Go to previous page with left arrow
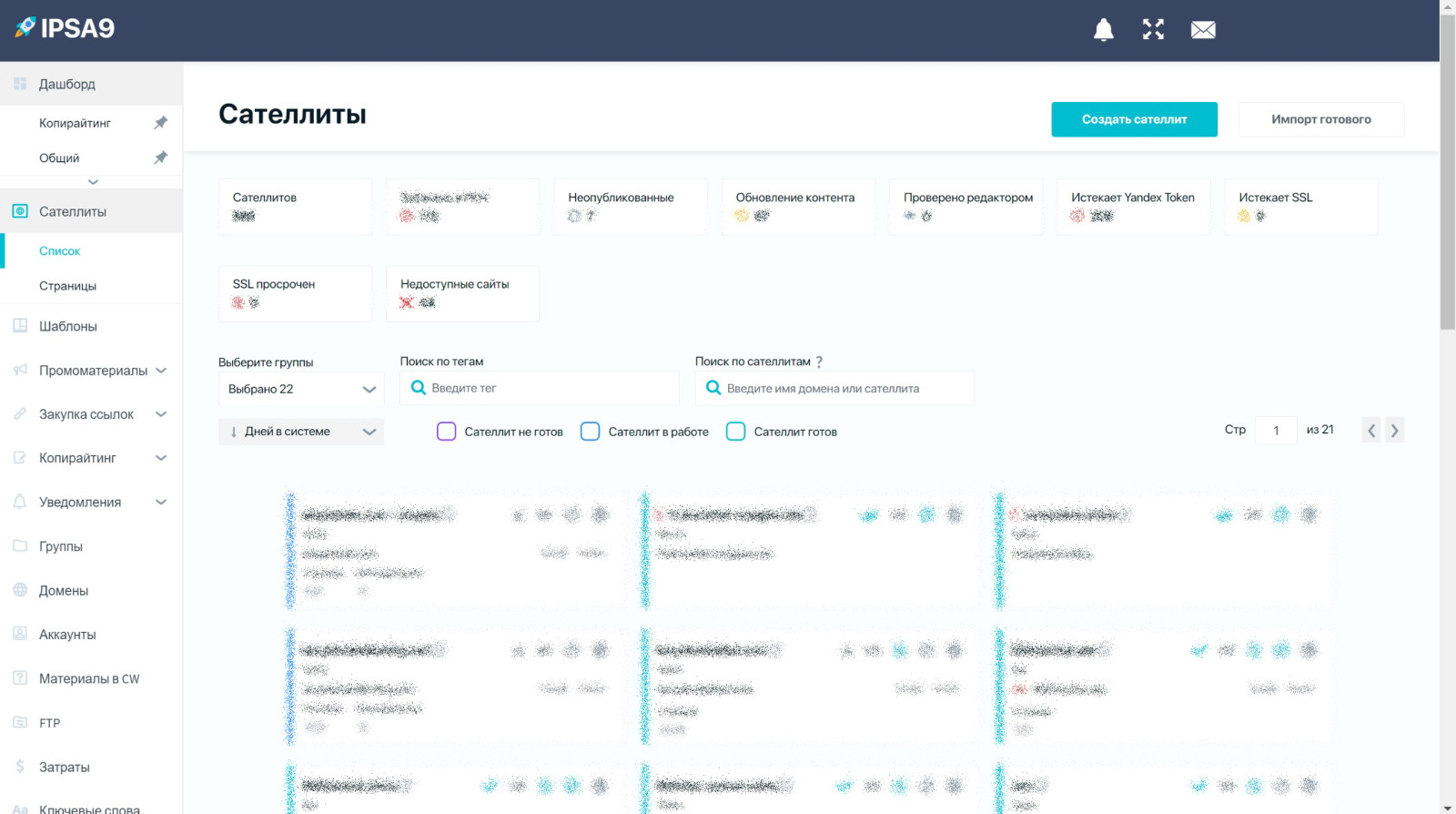The width and height of the screenshot is (1456, 814). tap(1371, 430)
